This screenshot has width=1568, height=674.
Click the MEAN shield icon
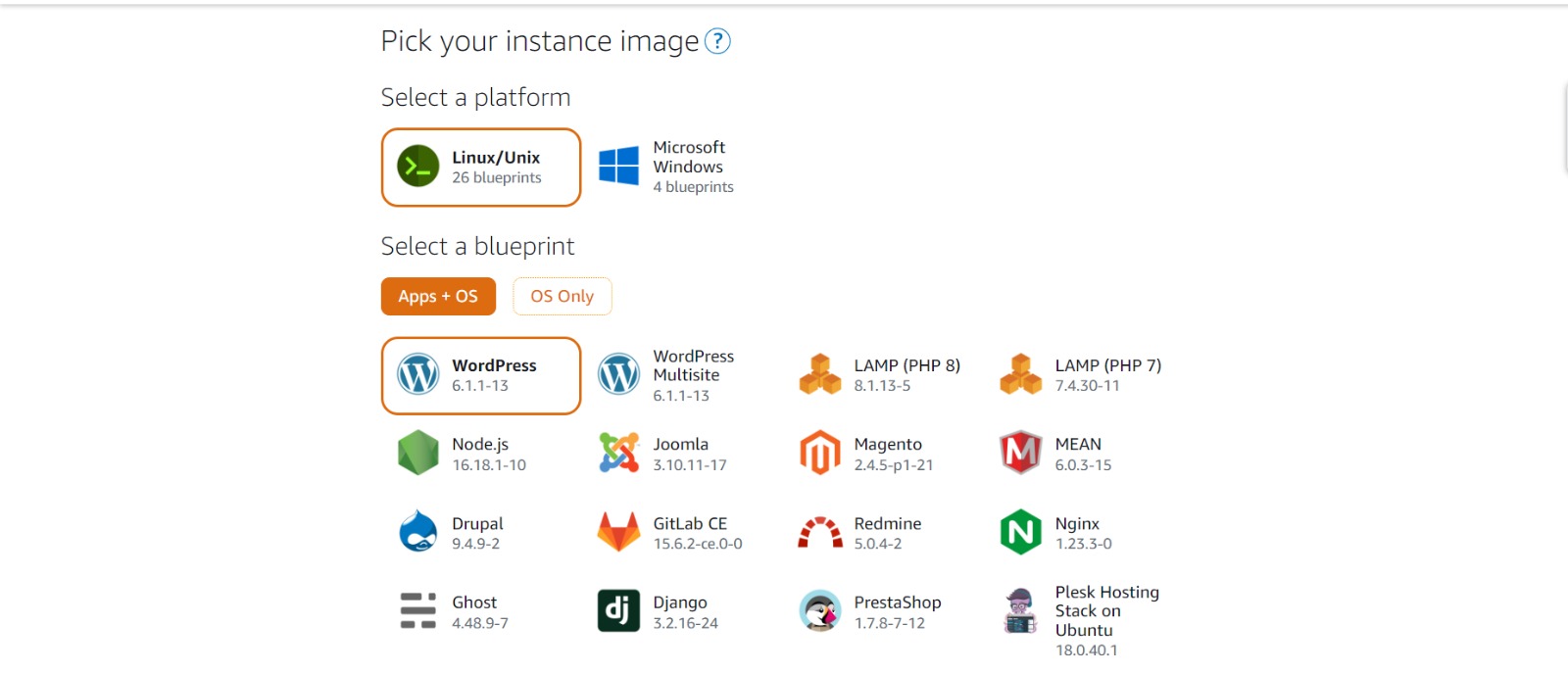tap(1021, 453)
